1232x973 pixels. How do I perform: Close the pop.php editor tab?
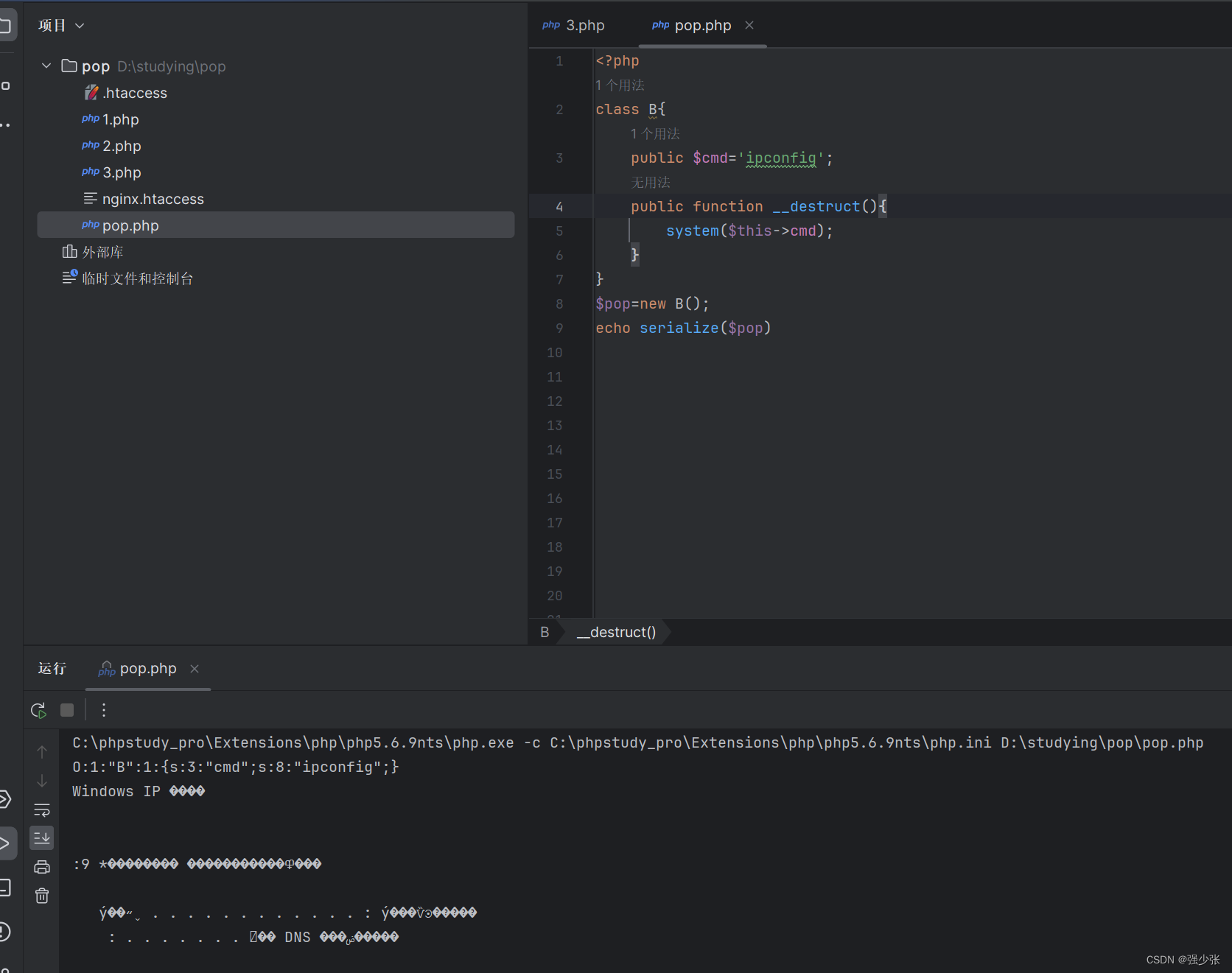point(749,25)
